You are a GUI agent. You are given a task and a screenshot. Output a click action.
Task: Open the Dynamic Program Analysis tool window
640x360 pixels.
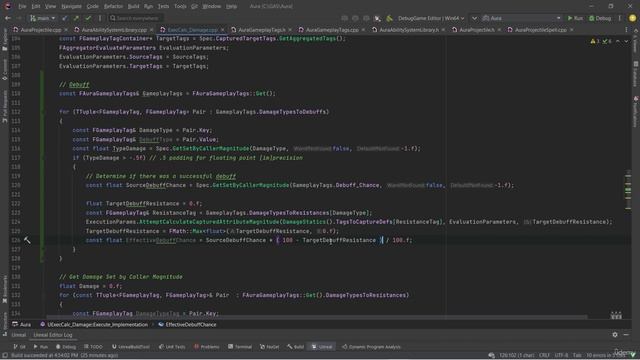point(371,347)
